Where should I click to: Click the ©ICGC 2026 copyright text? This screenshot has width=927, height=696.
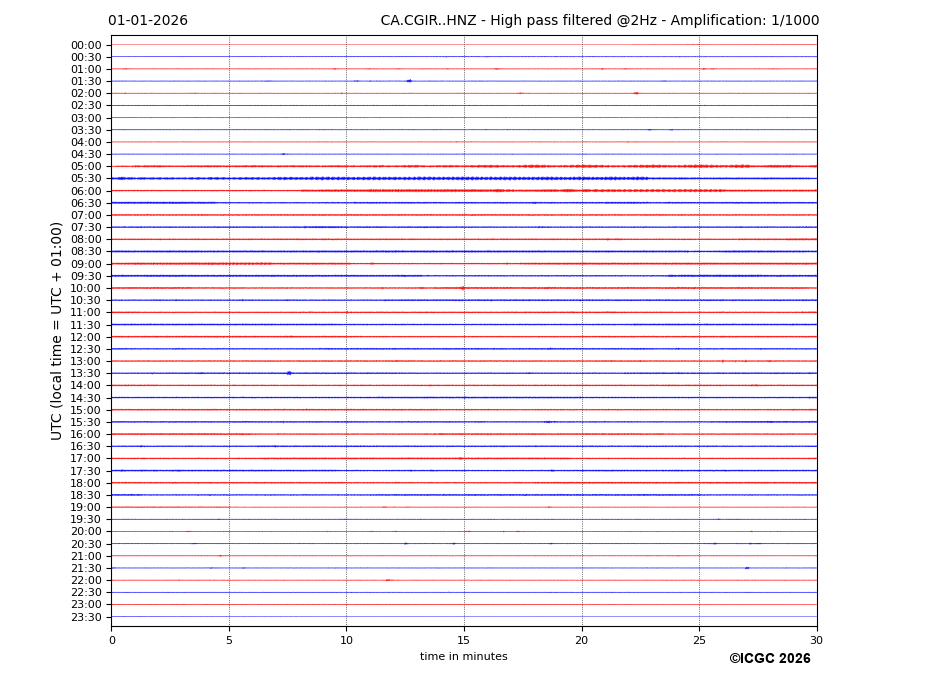point(769,659)
